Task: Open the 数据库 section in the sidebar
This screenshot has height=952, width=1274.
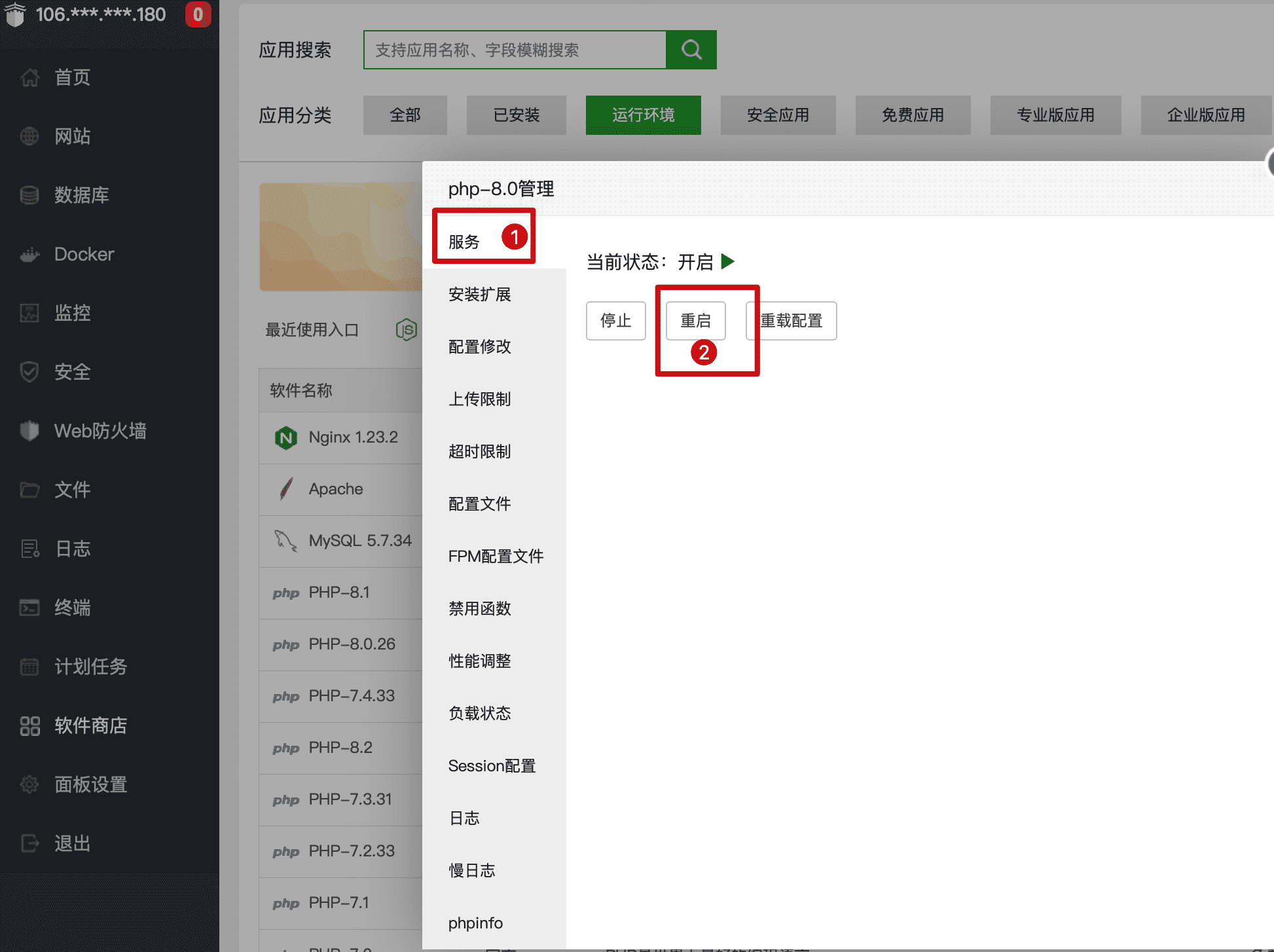Action: pos(81,195)
